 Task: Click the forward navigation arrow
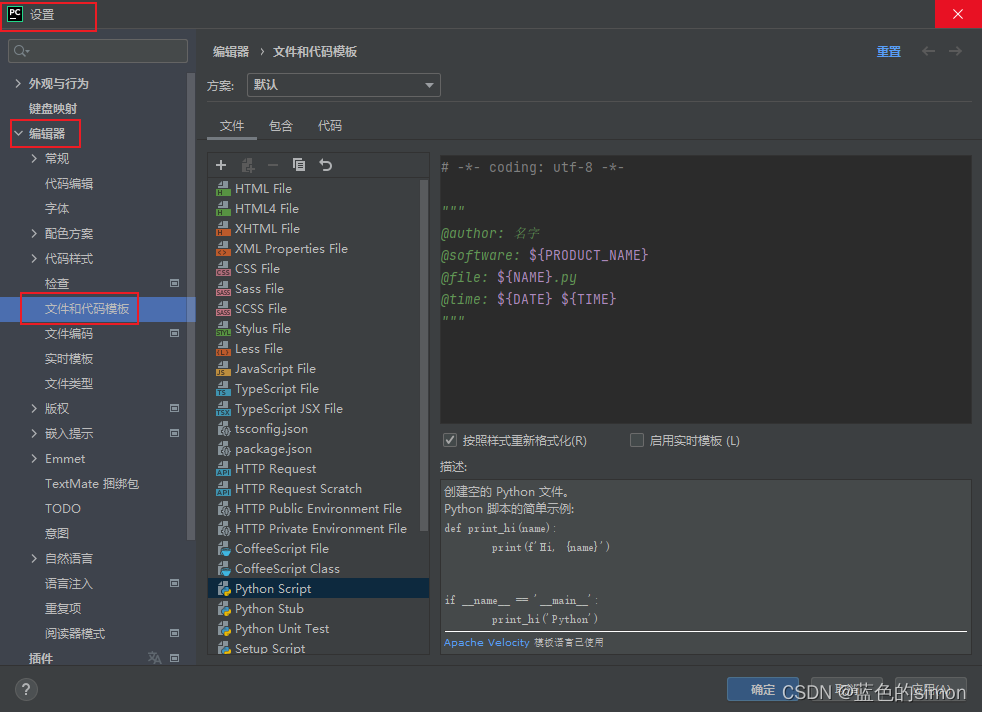pos(955,51)
